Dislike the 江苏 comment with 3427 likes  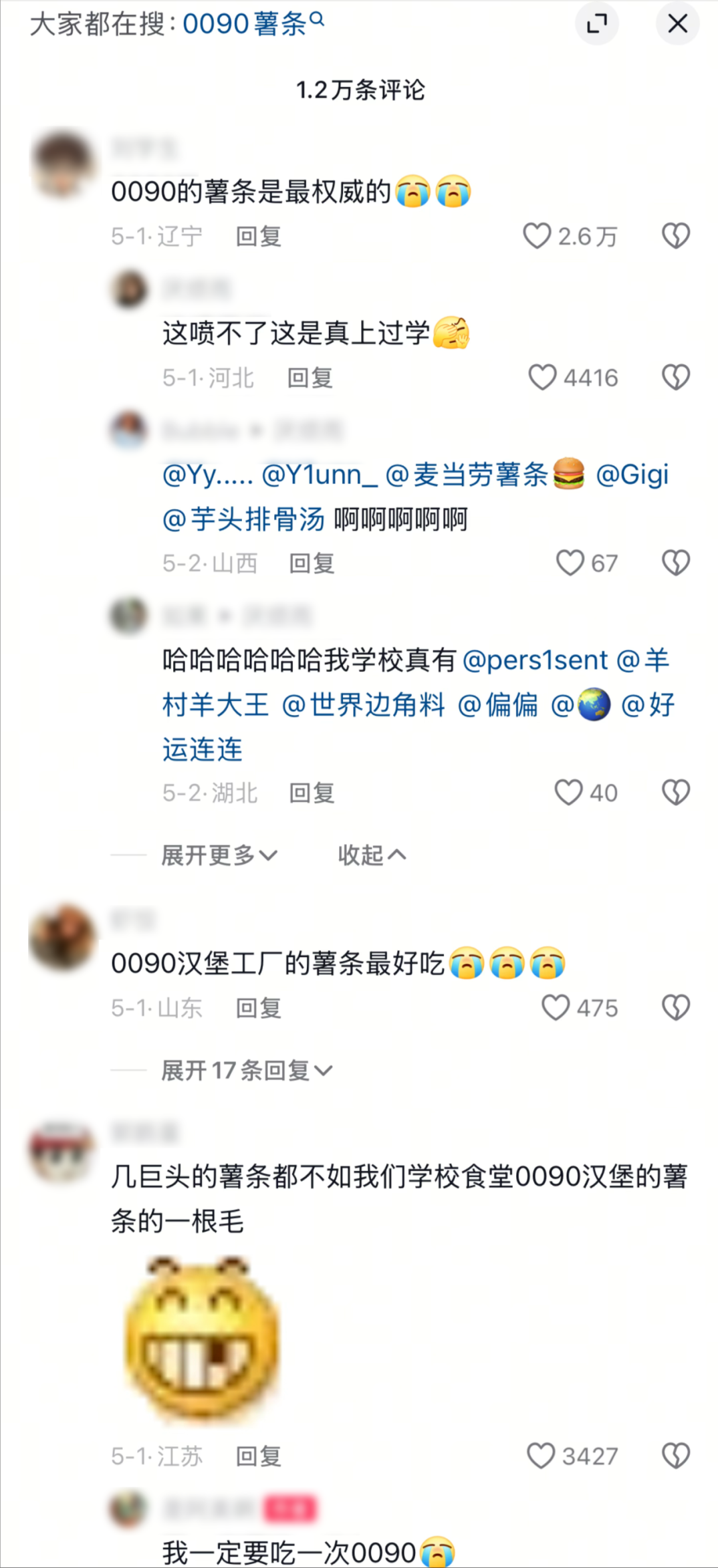pyautogui.click(x=675, y=1456)
